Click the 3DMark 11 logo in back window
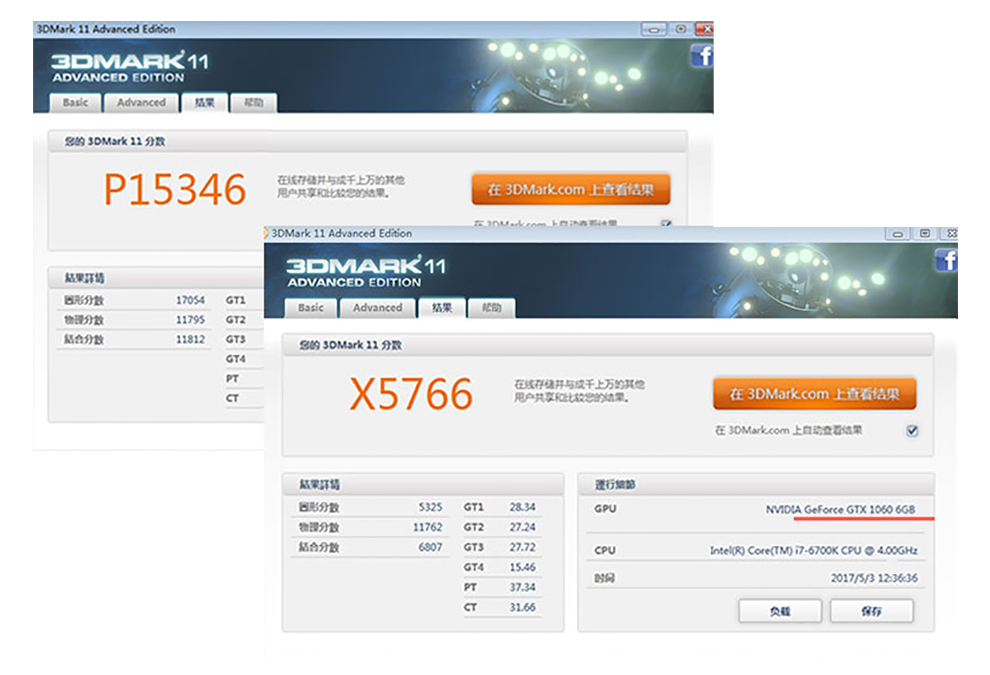Viewport: 990px width, 675px height. tap(129, 67)
